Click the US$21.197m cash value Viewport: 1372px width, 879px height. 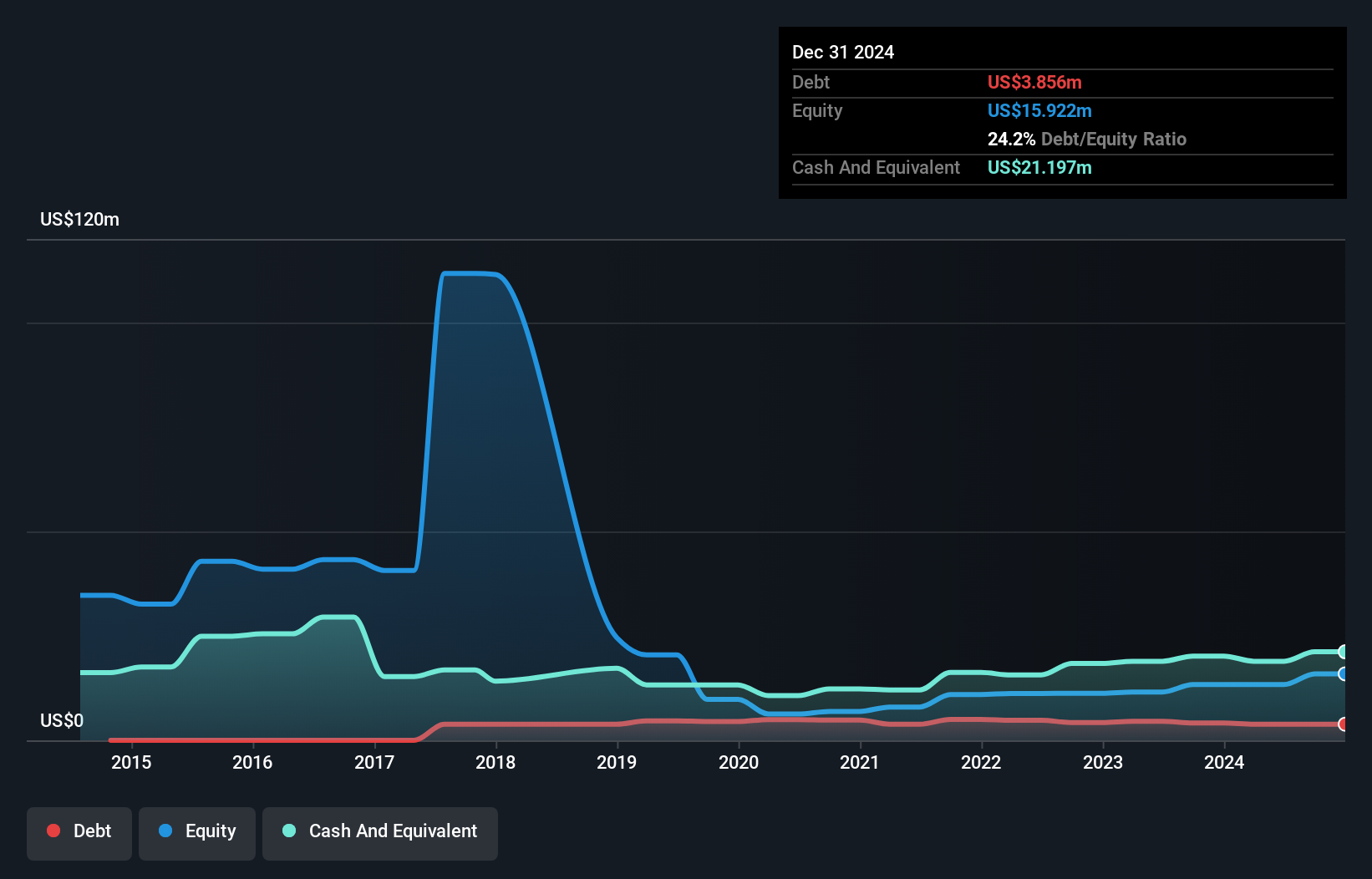tap(1039, 168)
